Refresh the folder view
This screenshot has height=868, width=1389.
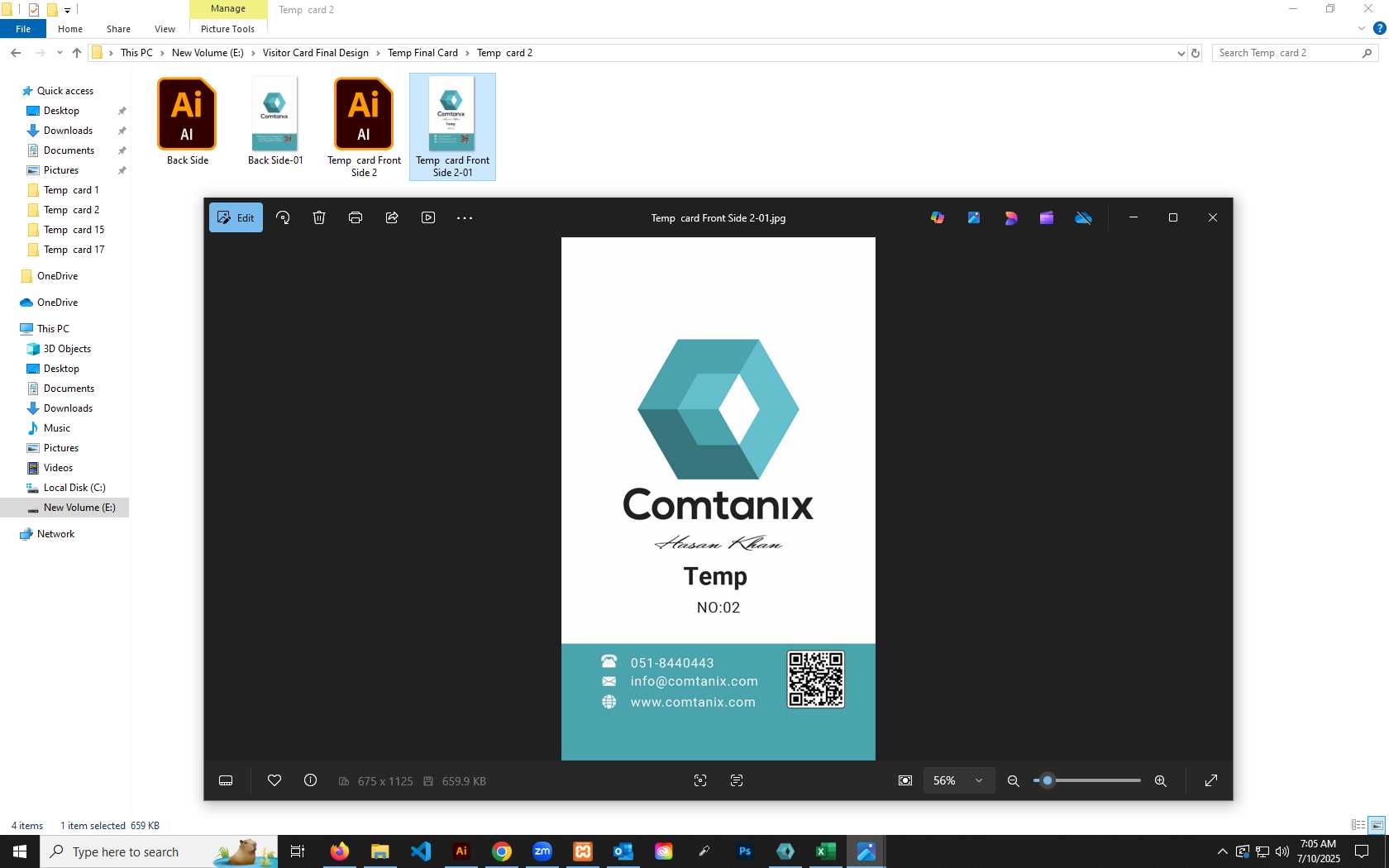[x=1196, y=53]
